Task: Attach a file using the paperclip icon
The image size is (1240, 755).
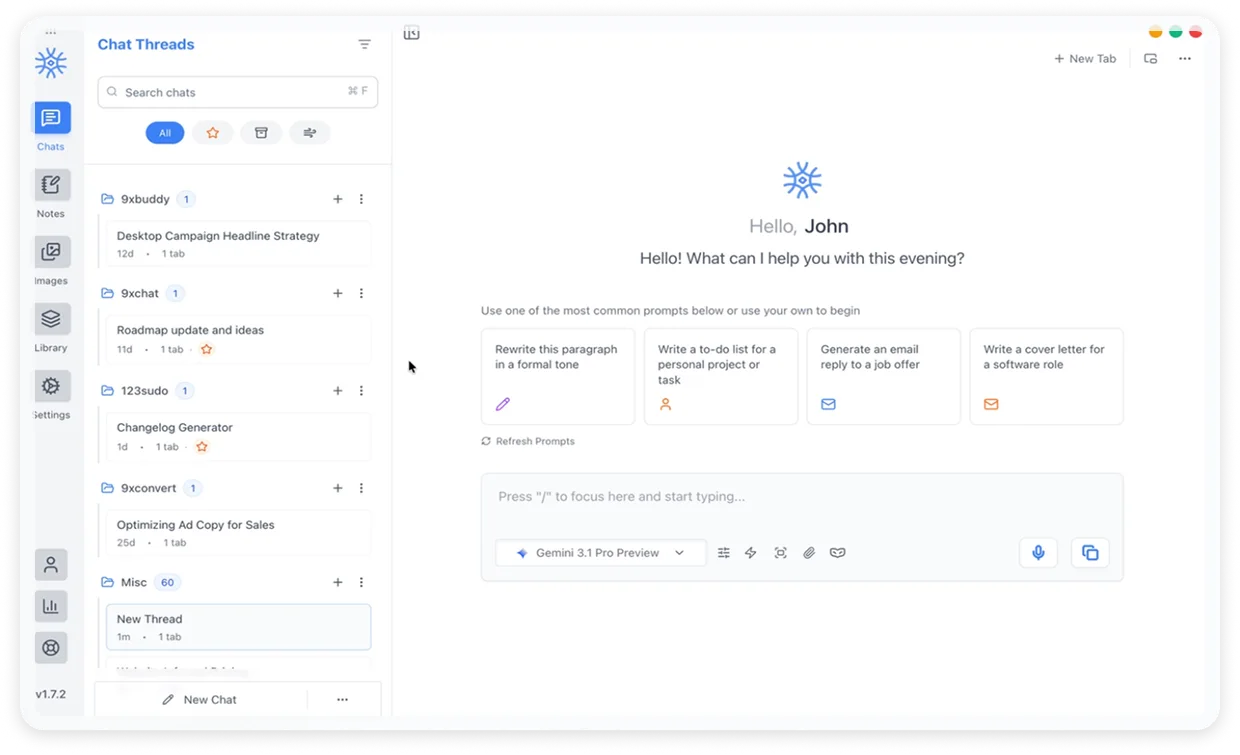Action: [x=809, y=552]
